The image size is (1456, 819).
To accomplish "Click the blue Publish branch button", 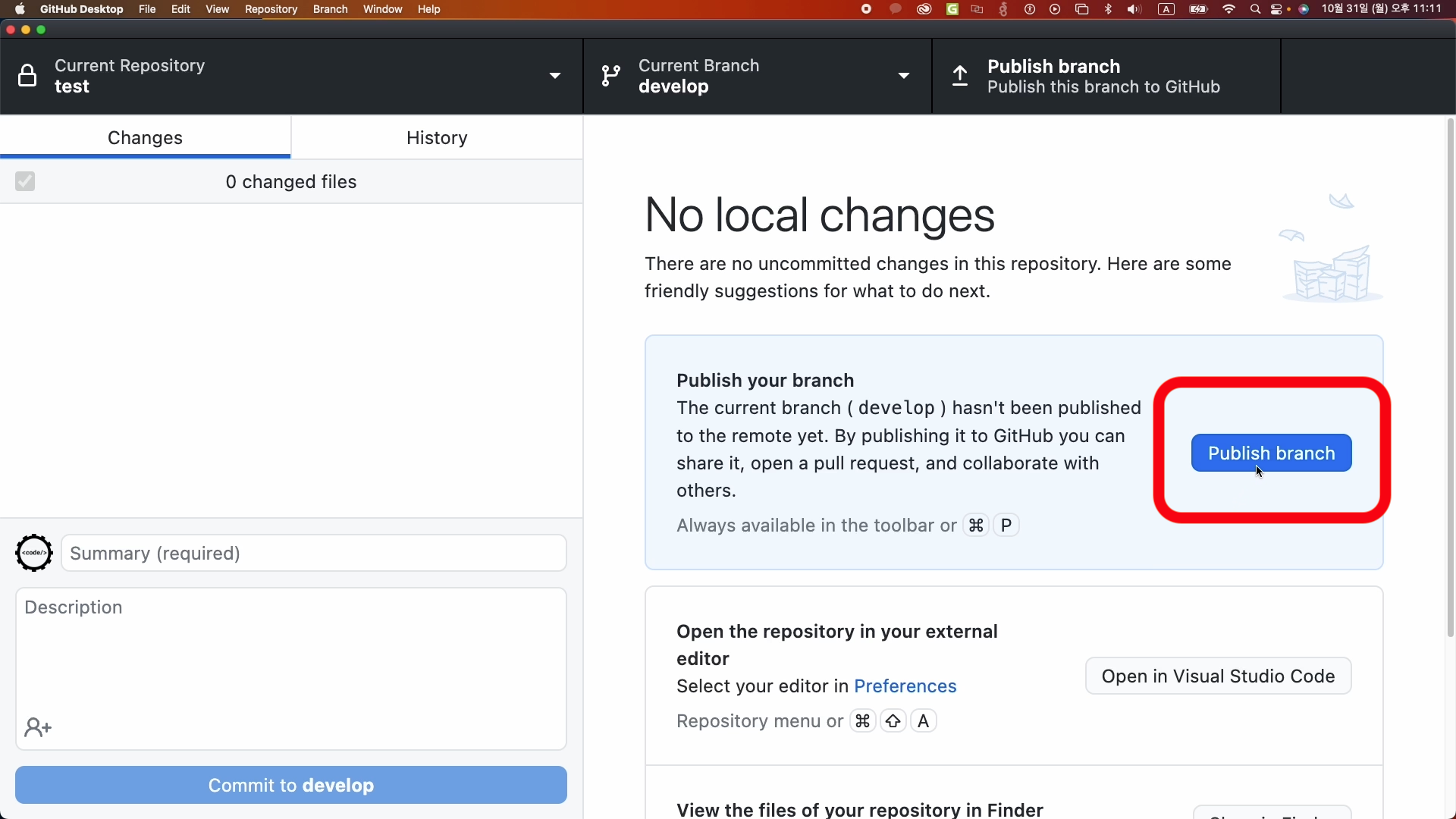I will click(1271, 453).
